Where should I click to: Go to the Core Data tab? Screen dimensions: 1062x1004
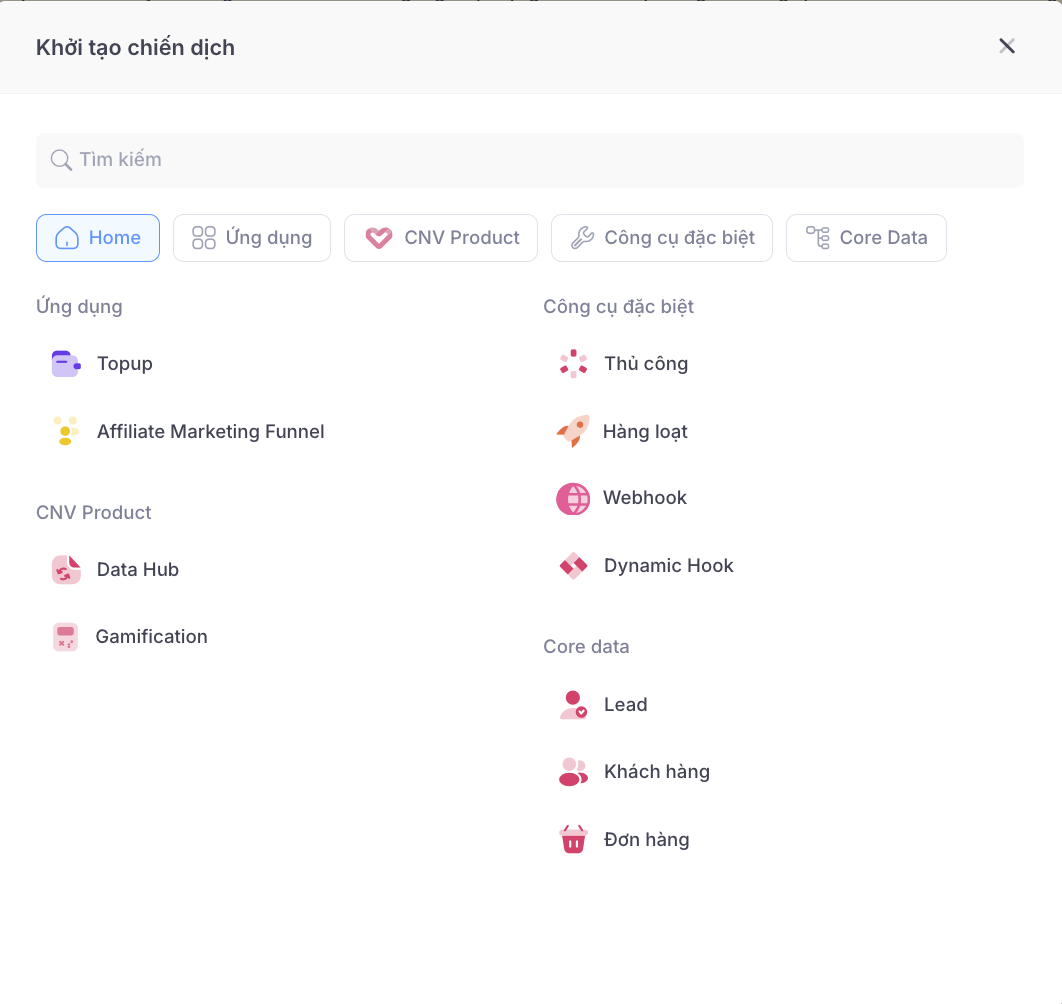(x=866, y=238)
